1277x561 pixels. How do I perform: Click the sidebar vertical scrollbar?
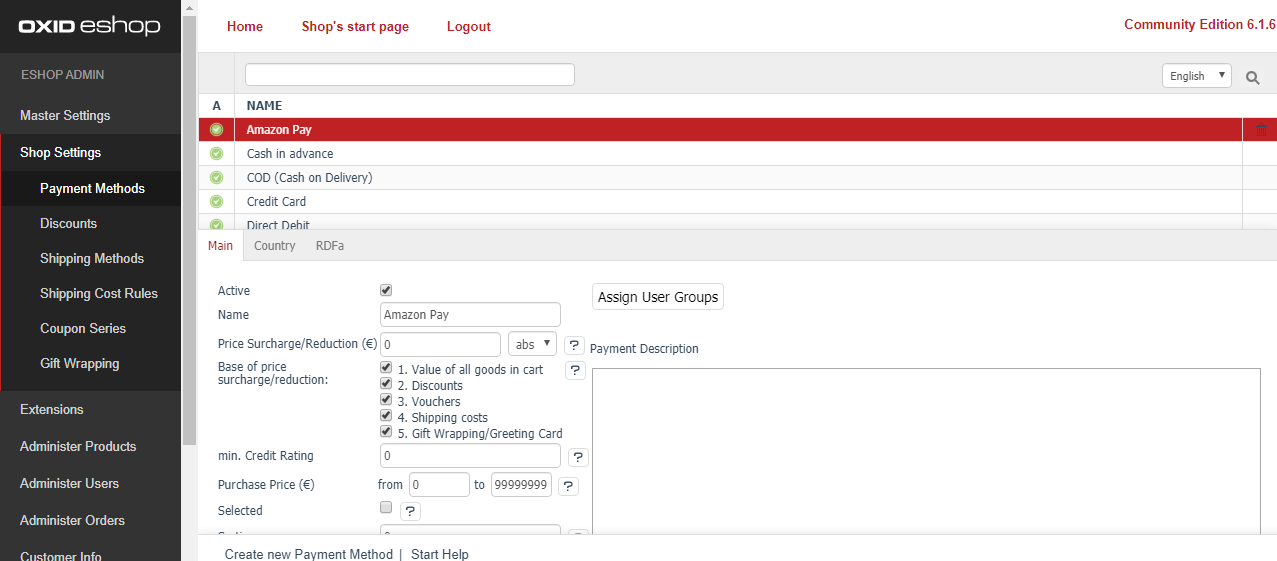[x=189, y=230]
